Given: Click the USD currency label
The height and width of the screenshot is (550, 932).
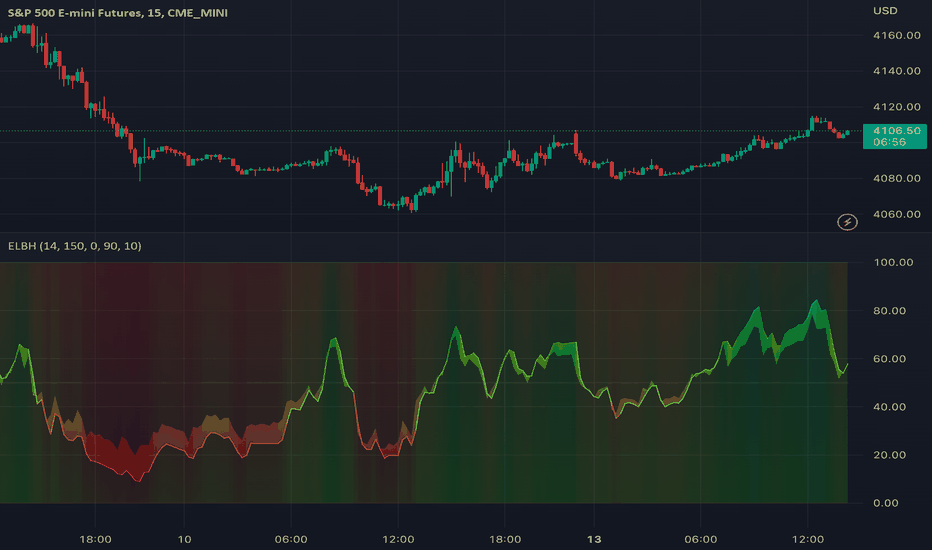Looking at the screenshot, I should click(885, 11).
